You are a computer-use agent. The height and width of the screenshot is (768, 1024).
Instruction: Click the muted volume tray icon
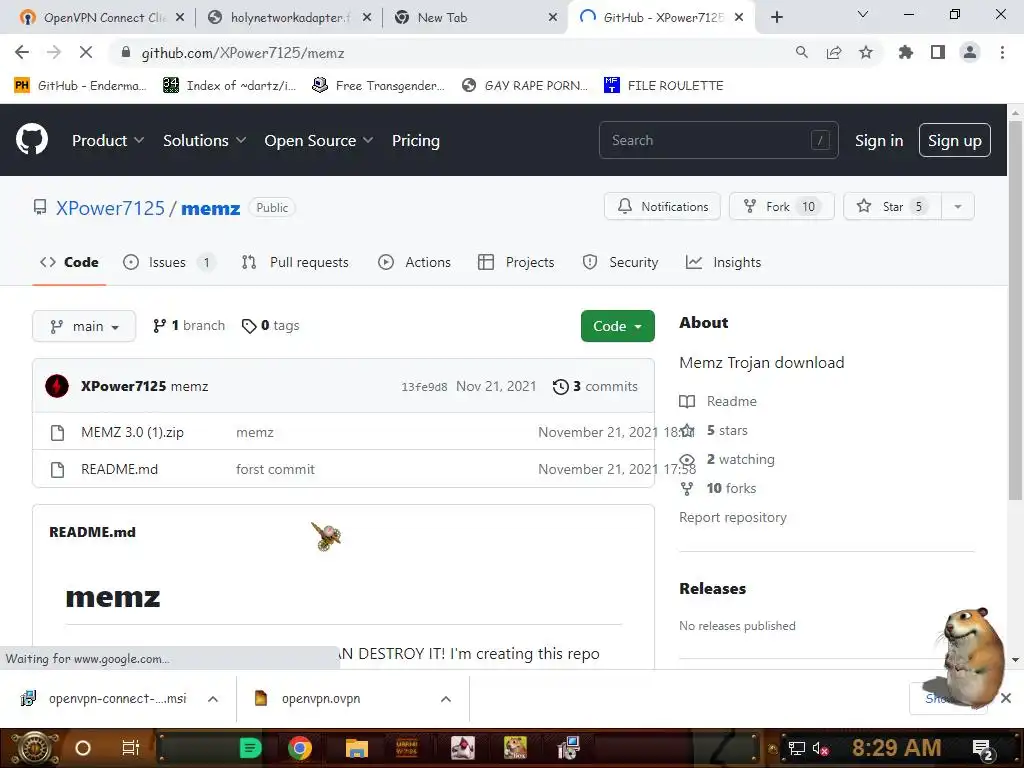[x=820, y=748]
